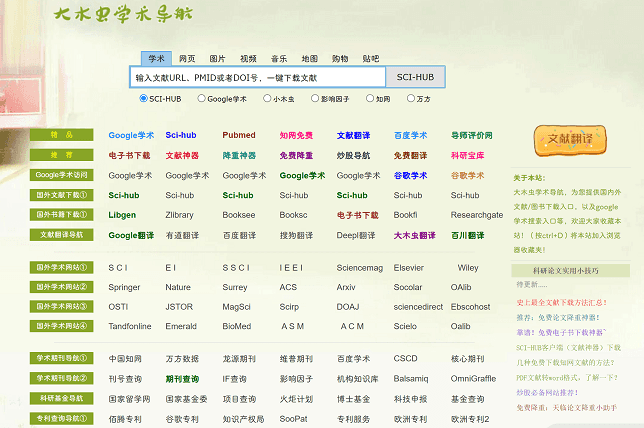Open the green 国外文献下载① category label

tap(62, 195)
